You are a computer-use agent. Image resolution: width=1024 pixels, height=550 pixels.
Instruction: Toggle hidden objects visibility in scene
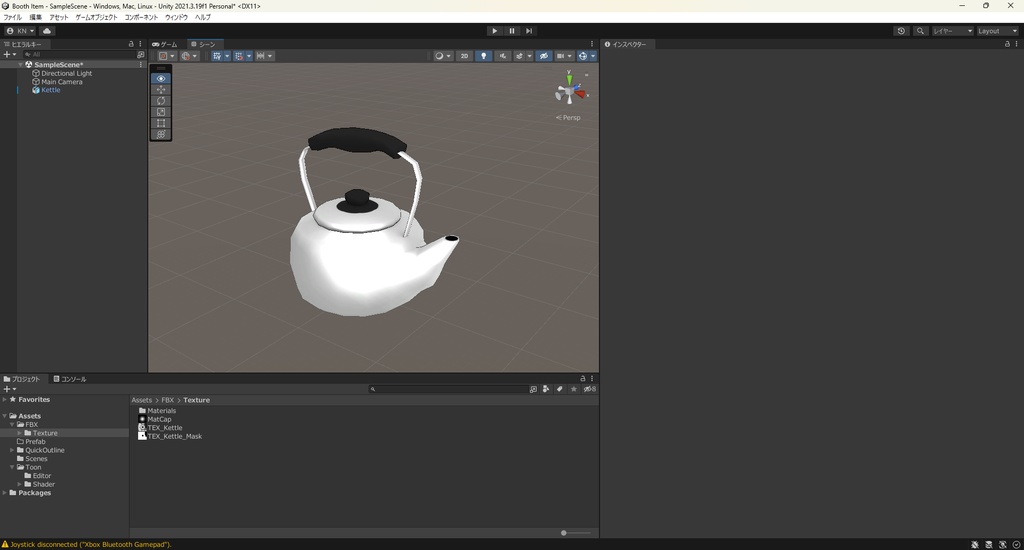click(543, 56)
